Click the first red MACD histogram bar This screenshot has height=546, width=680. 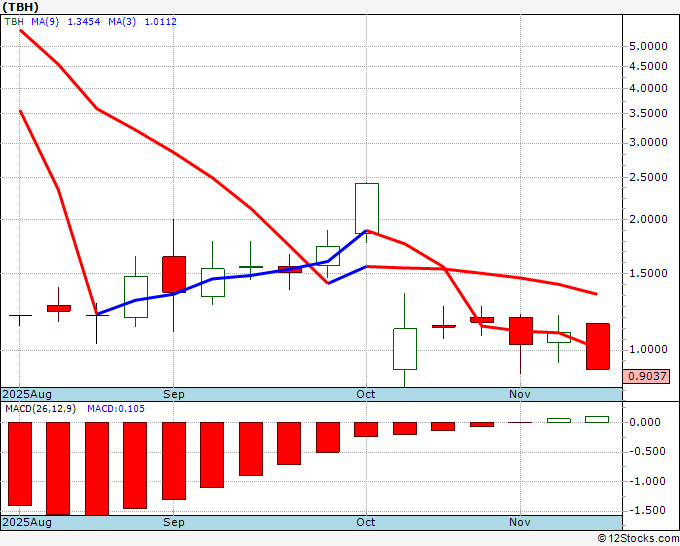20,464
